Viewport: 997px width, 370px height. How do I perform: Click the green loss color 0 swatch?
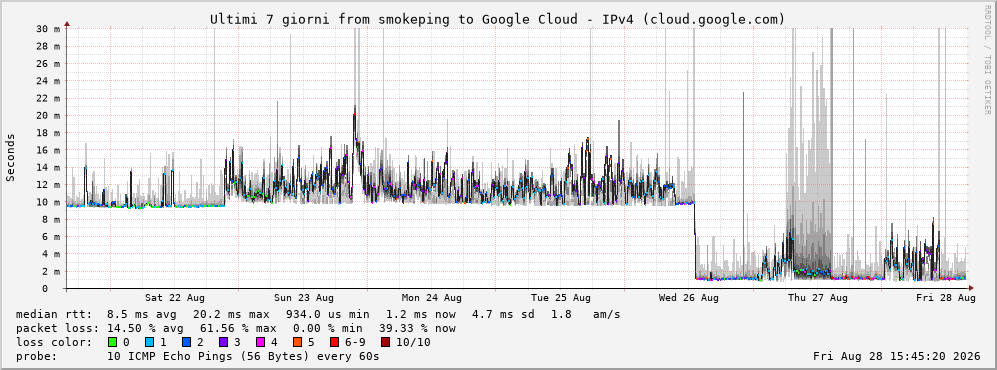[113, 342]
